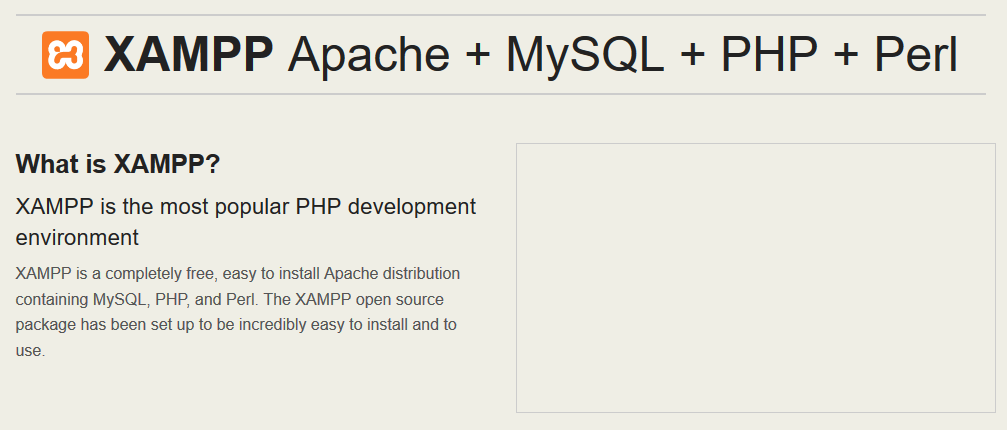Click the empty bordered media box beside the text

[x=755, y=278]
